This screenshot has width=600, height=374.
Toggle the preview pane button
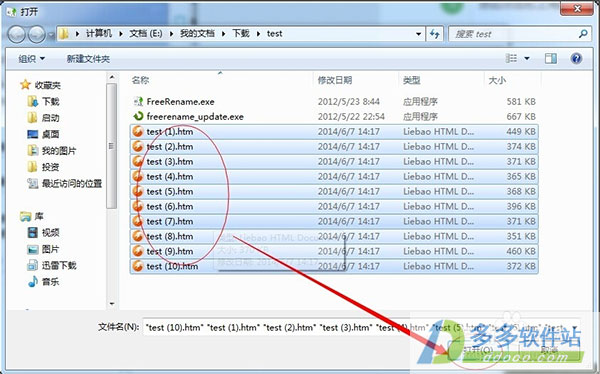(x=551, y=59)
